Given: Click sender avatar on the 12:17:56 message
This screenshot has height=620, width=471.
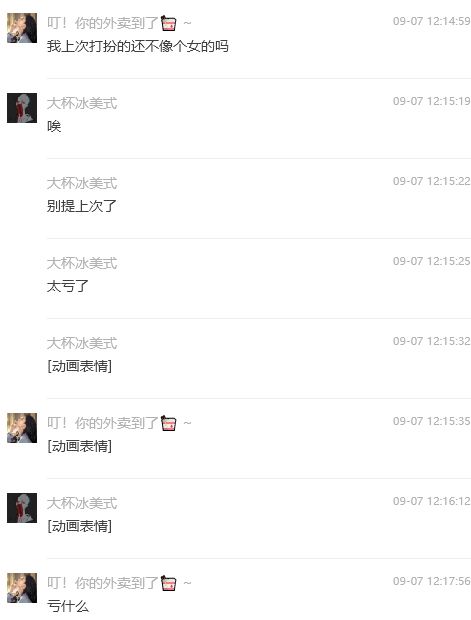Looking at the screenshot, I should tap(22, 588).
